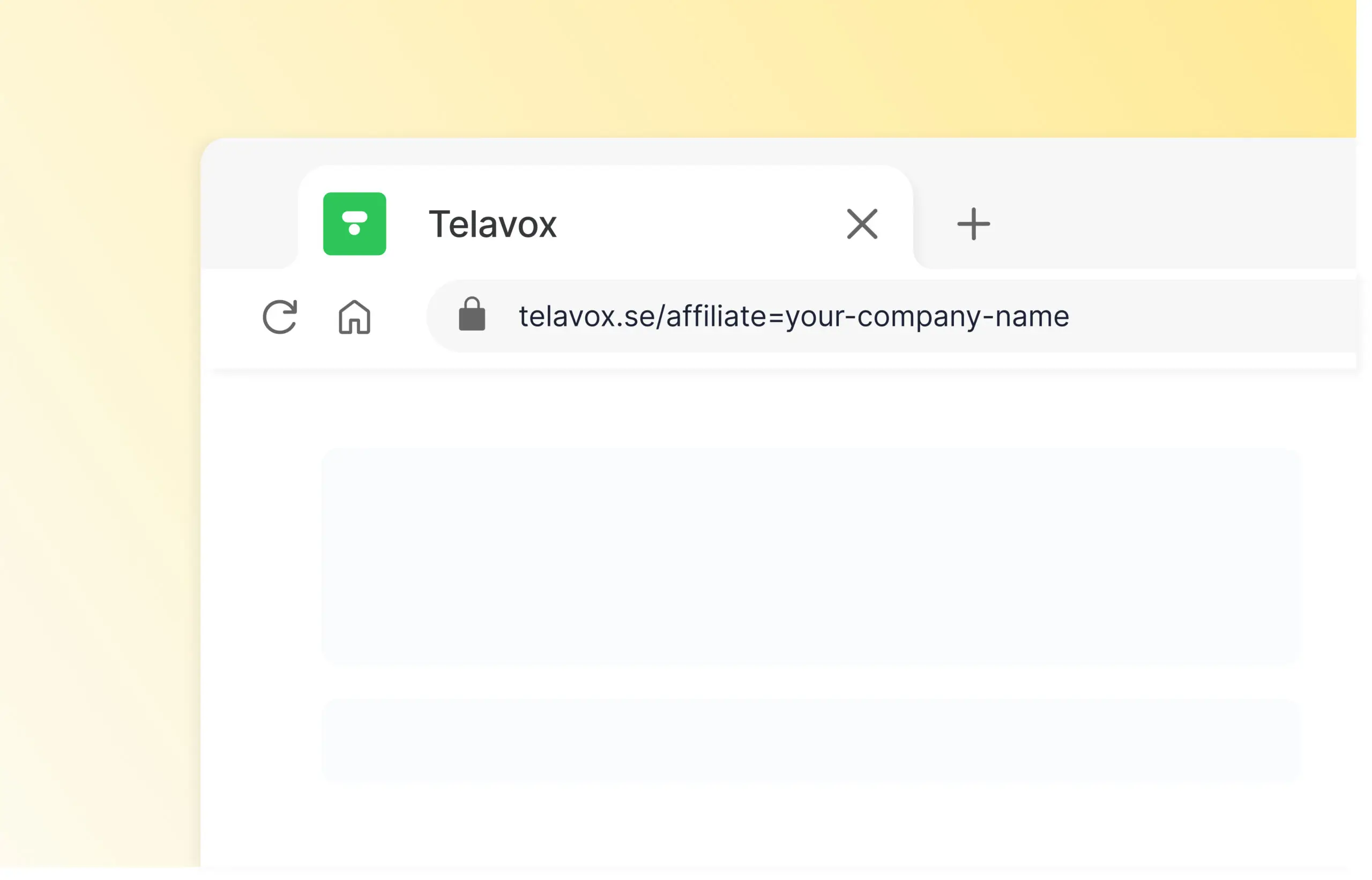Go to the browser home page

click(x=354, y=317)
